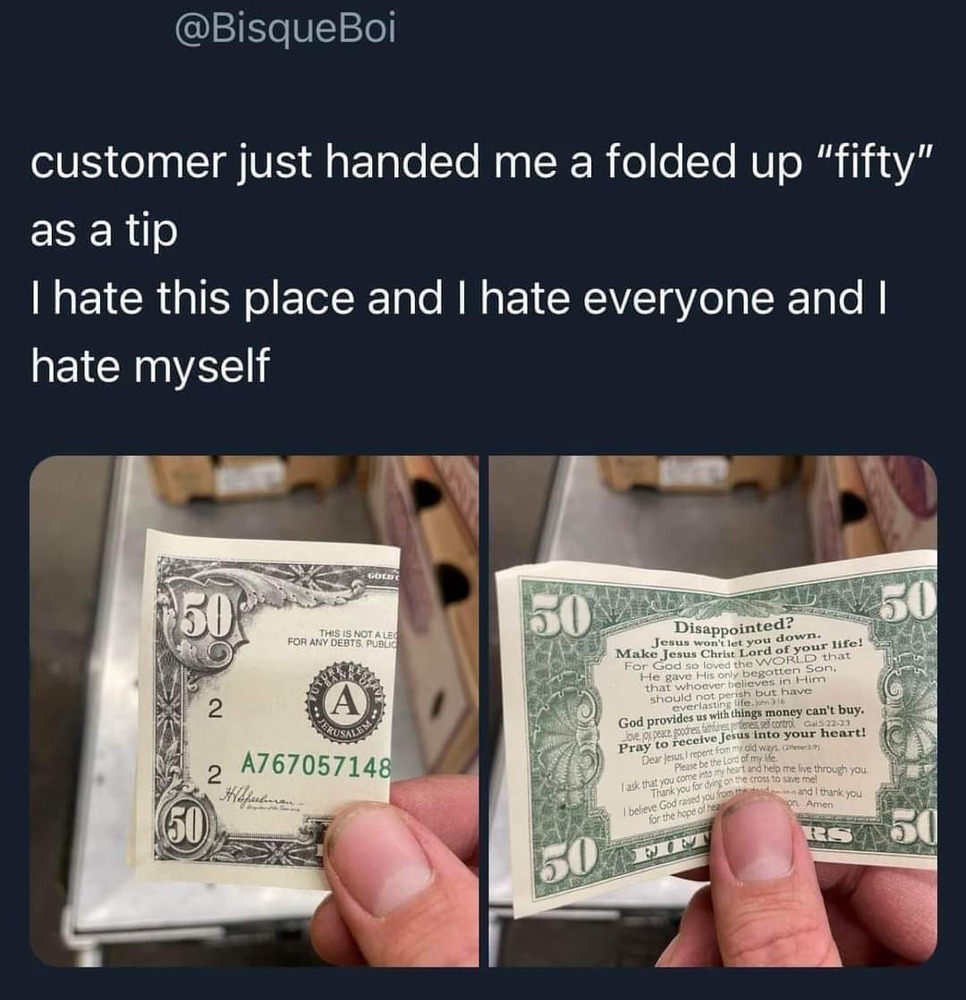The width and height of the screenshot is (966, 1000).
Task: Select the "hate myself" tweet line
Action: point(150,365)
